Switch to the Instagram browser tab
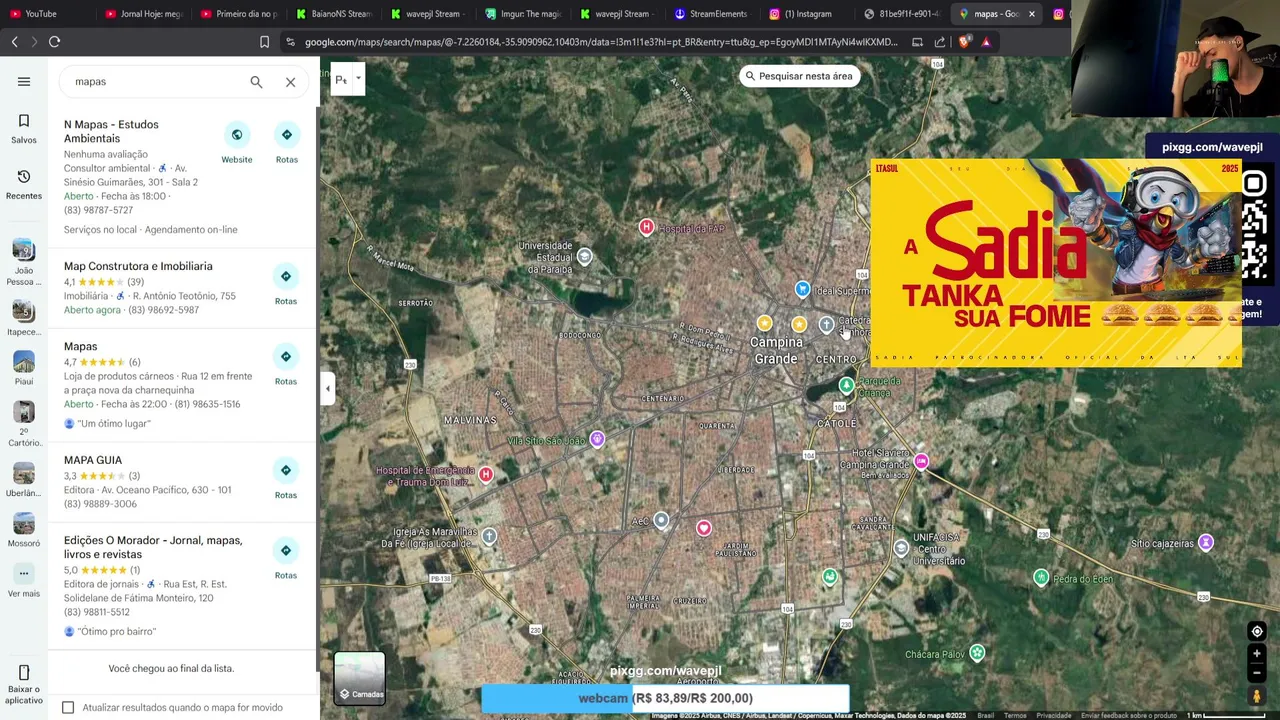Screen dimensions: 1280x720 [804, 14]
